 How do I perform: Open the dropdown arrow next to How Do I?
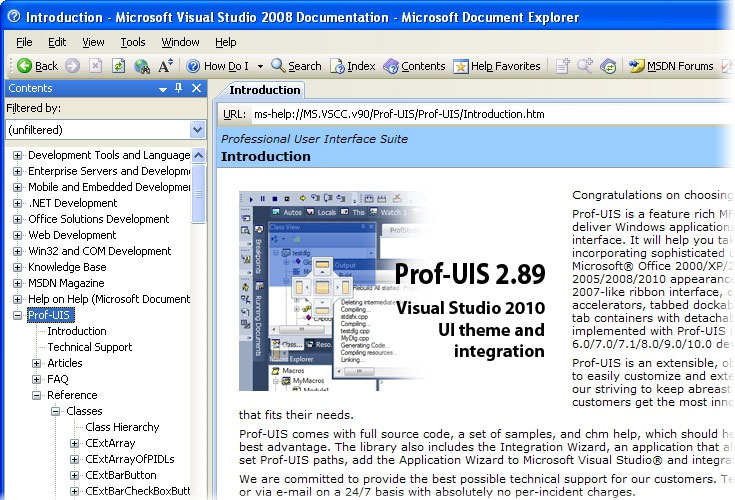(x=260, y=67)
